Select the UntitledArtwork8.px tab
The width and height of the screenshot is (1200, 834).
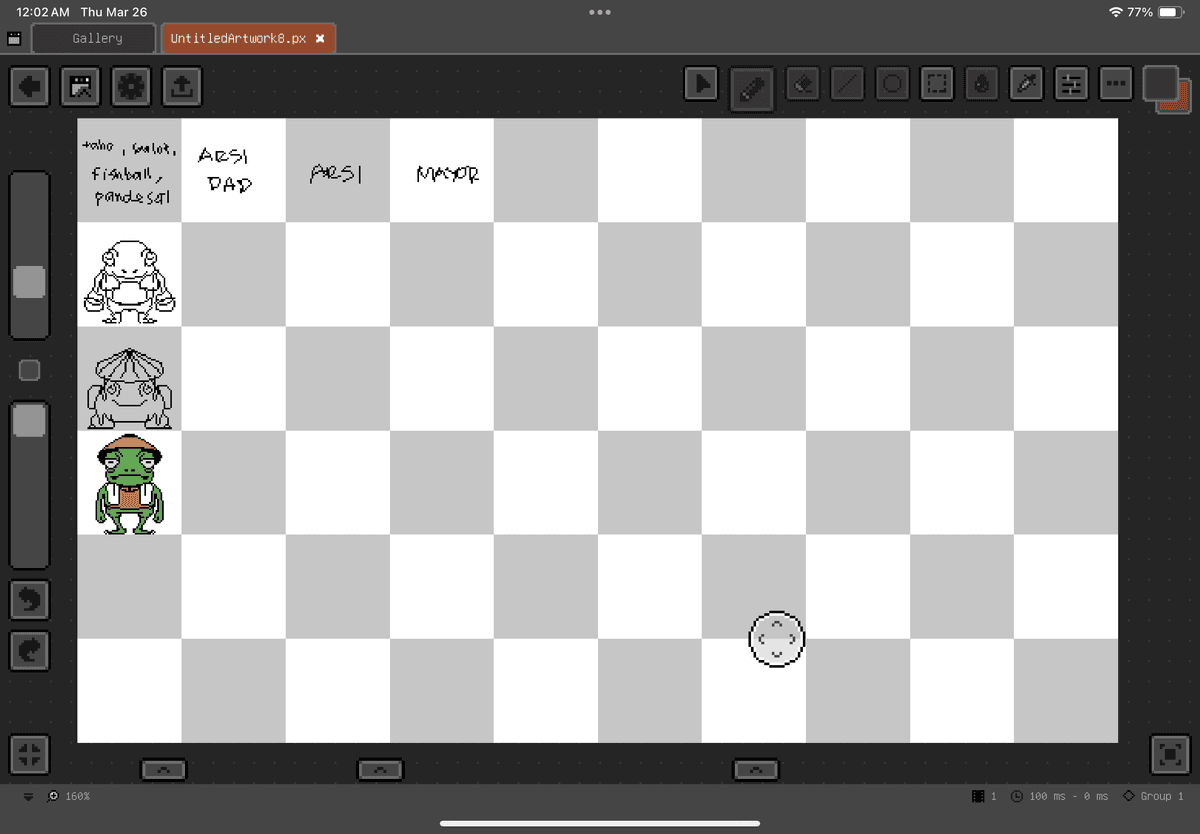tap(238, 39)
